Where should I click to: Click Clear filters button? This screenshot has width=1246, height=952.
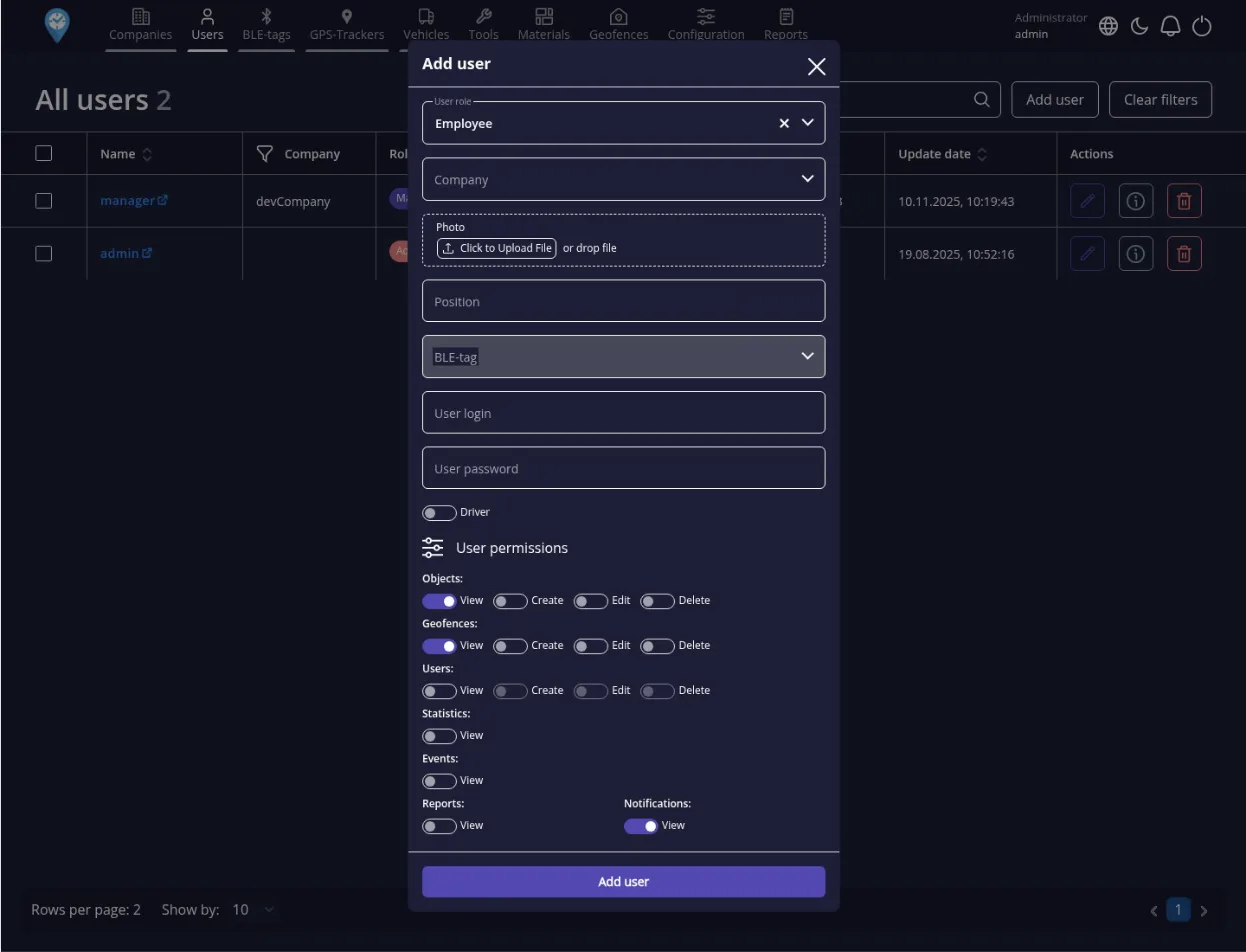pyautogui.click(x=1161, y=99)
